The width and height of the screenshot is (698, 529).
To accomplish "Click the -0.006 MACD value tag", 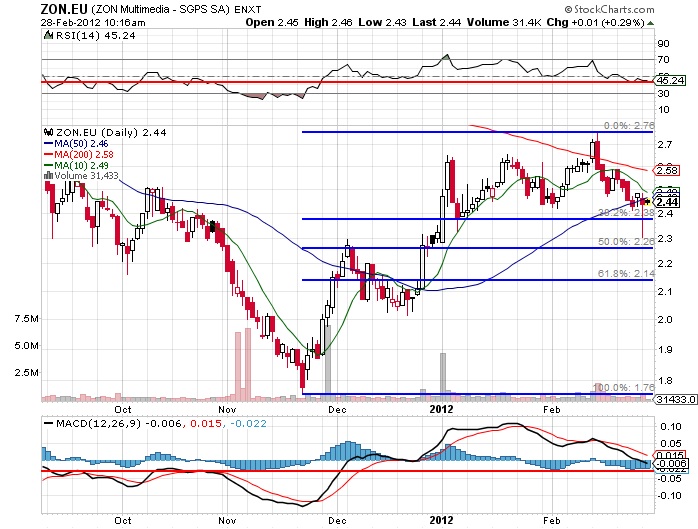I will [x=670, y=464].
